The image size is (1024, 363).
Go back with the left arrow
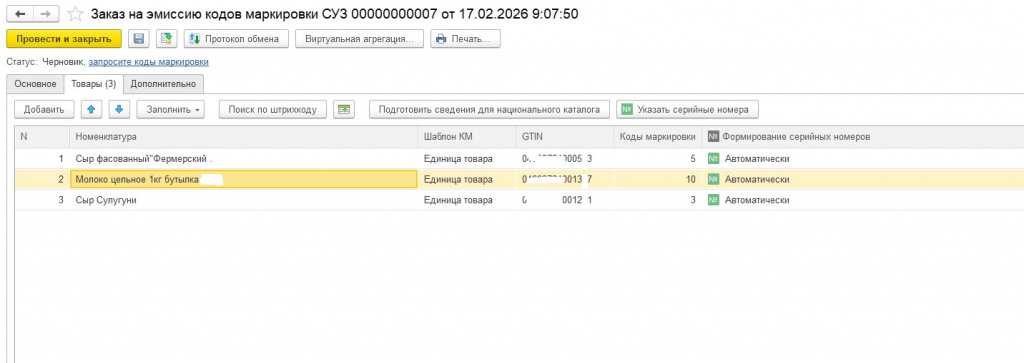pos(19,14)
